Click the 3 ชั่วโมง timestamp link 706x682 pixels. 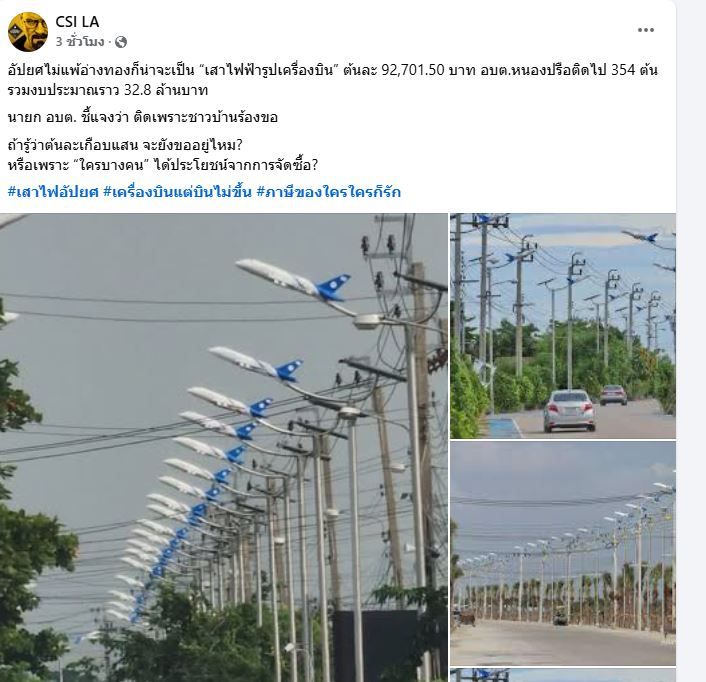pyautogui.click(x=80, y=42)
